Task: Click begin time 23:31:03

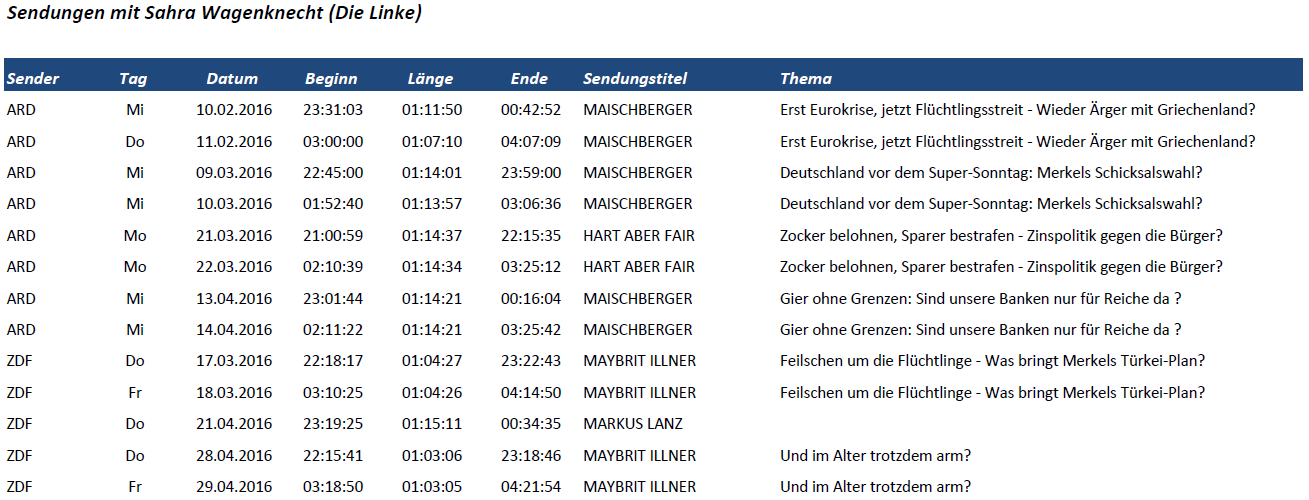Action: pos(333,110)
